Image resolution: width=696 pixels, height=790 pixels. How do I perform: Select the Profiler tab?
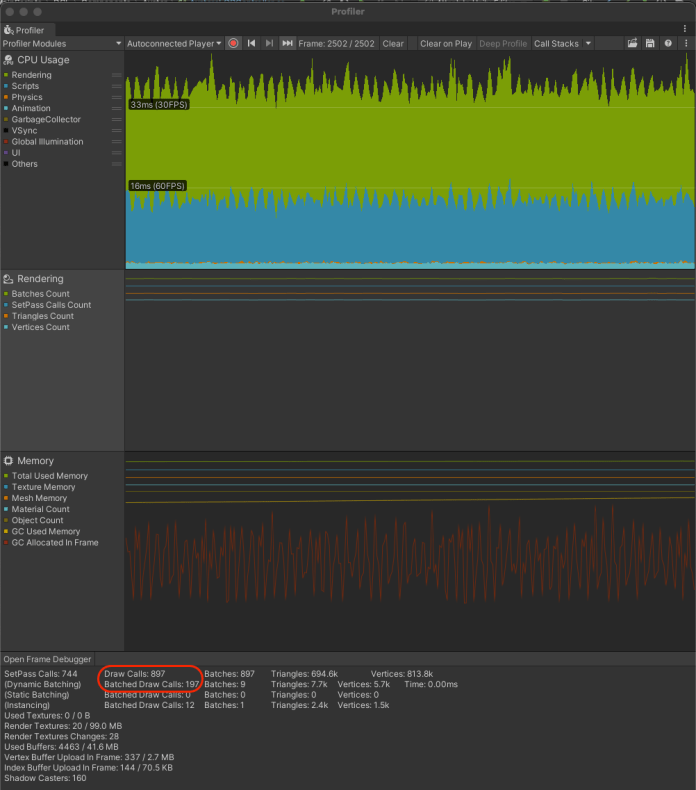[26, 30]
